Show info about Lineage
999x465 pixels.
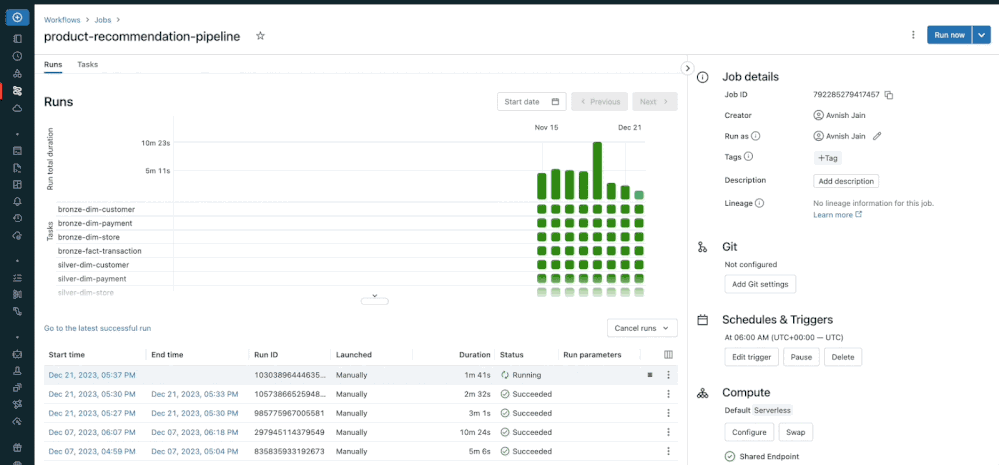(759, 203)
